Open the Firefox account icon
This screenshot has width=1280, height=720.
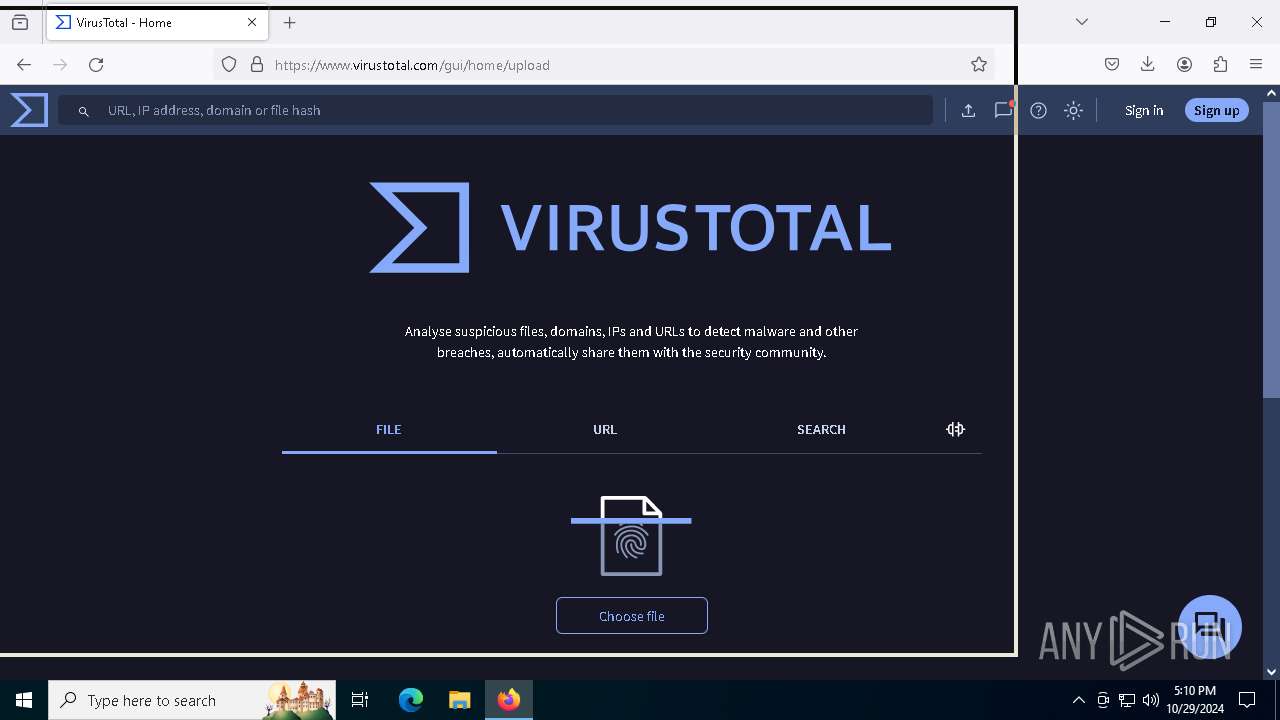[1184, 65]
